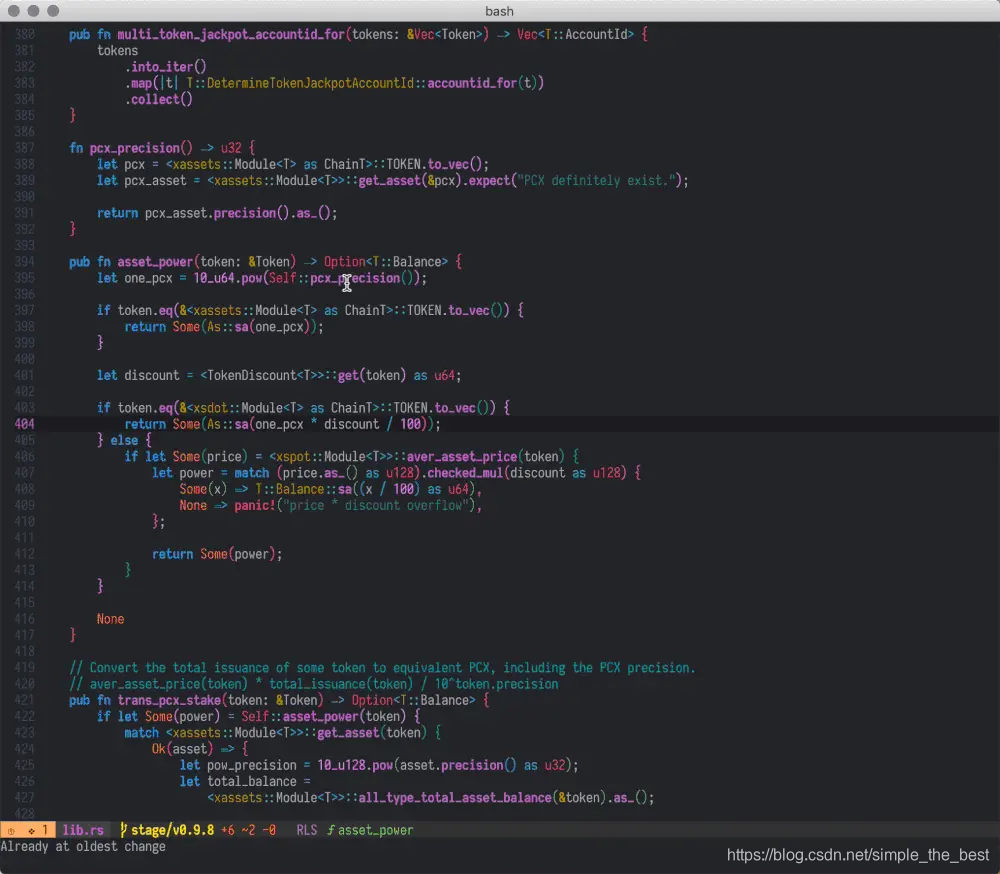Click the highlighted line number 404
Viewport: 1000px width, 874px height.
click(24, 424)
